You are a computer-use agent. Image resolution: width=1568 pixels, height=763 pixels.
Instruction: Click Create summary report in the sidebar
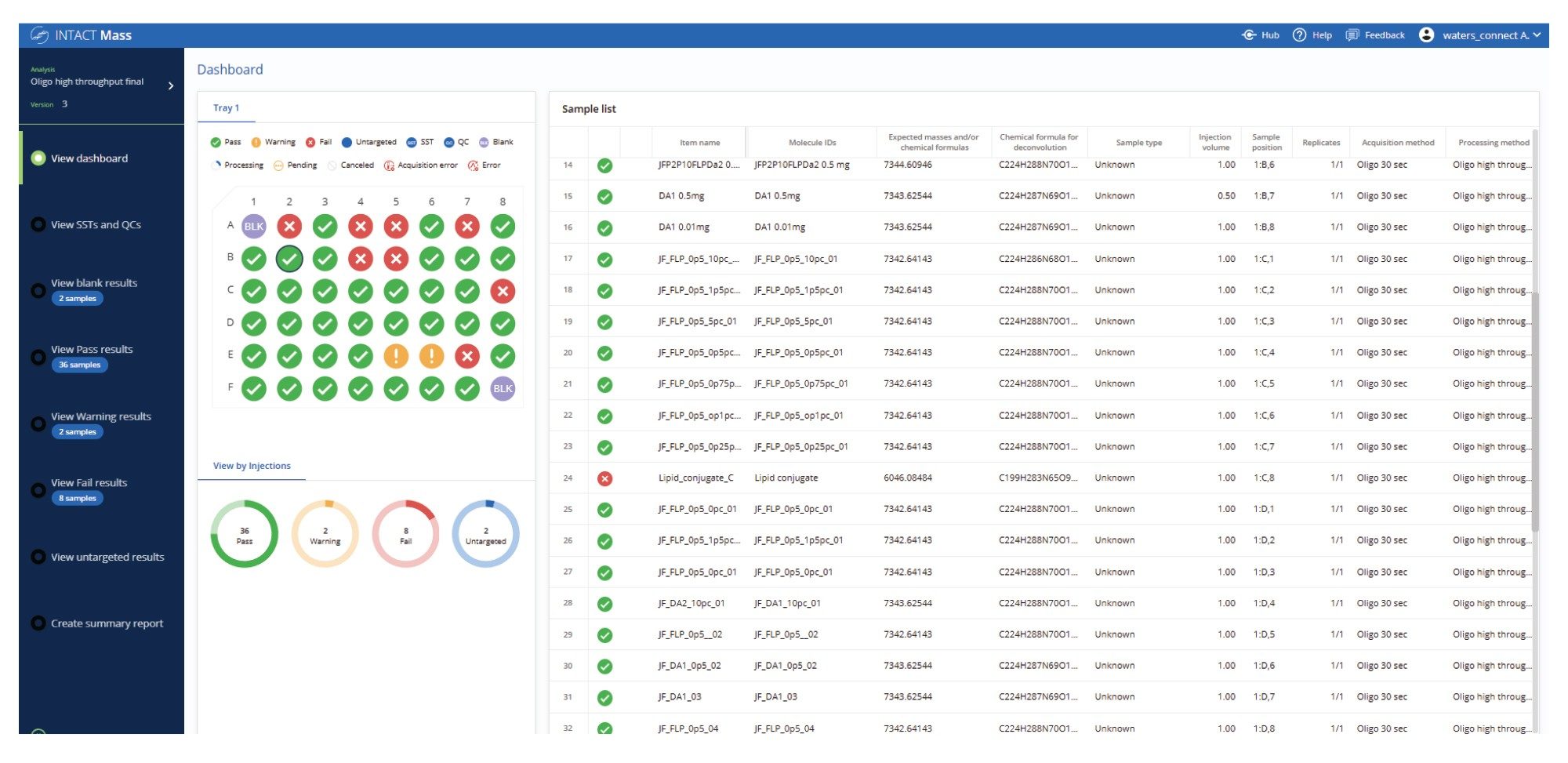pos(106,623)
